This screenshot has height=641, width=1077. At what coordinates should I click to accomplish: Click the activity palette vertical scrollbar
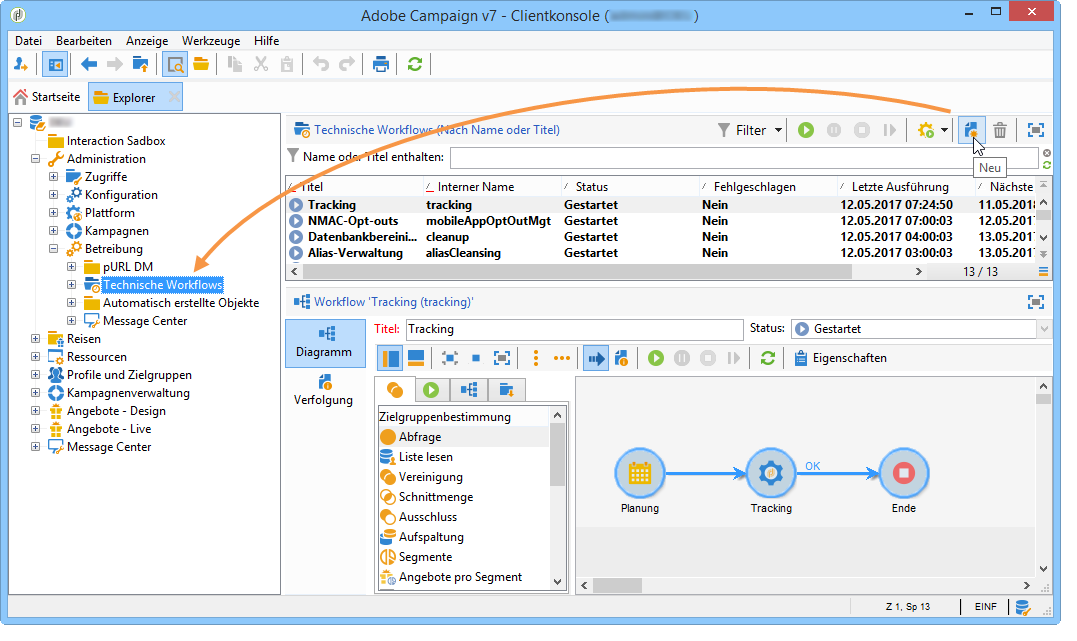pos(557,456)
